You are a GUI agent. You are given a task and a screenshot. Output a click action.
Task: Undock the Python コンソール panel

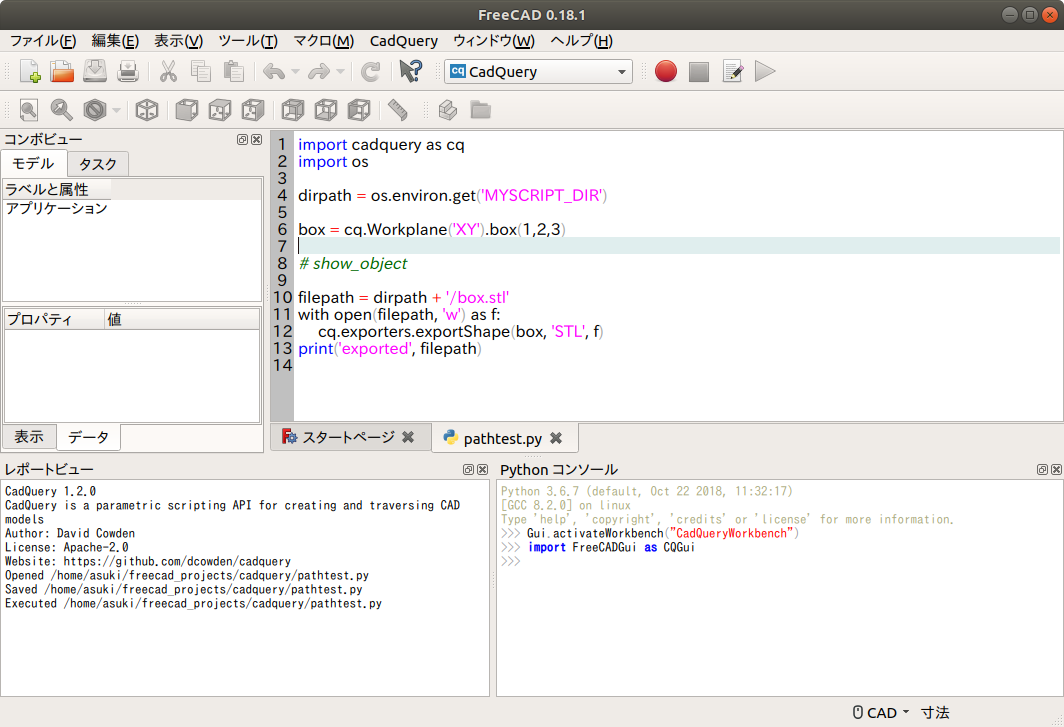click(x=1040, y=469)
